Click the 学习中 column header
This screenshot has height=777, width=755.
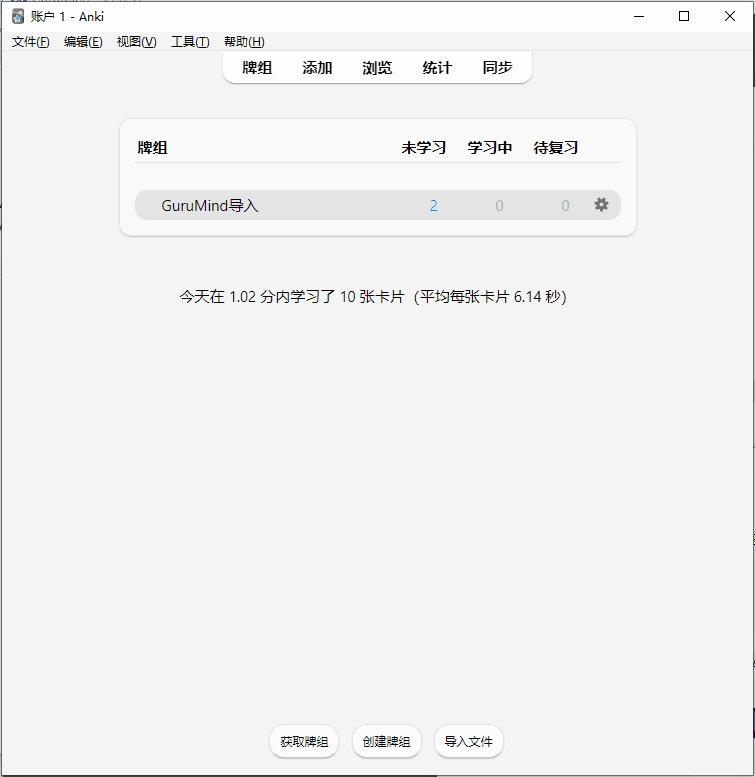(x=489, y=148)
